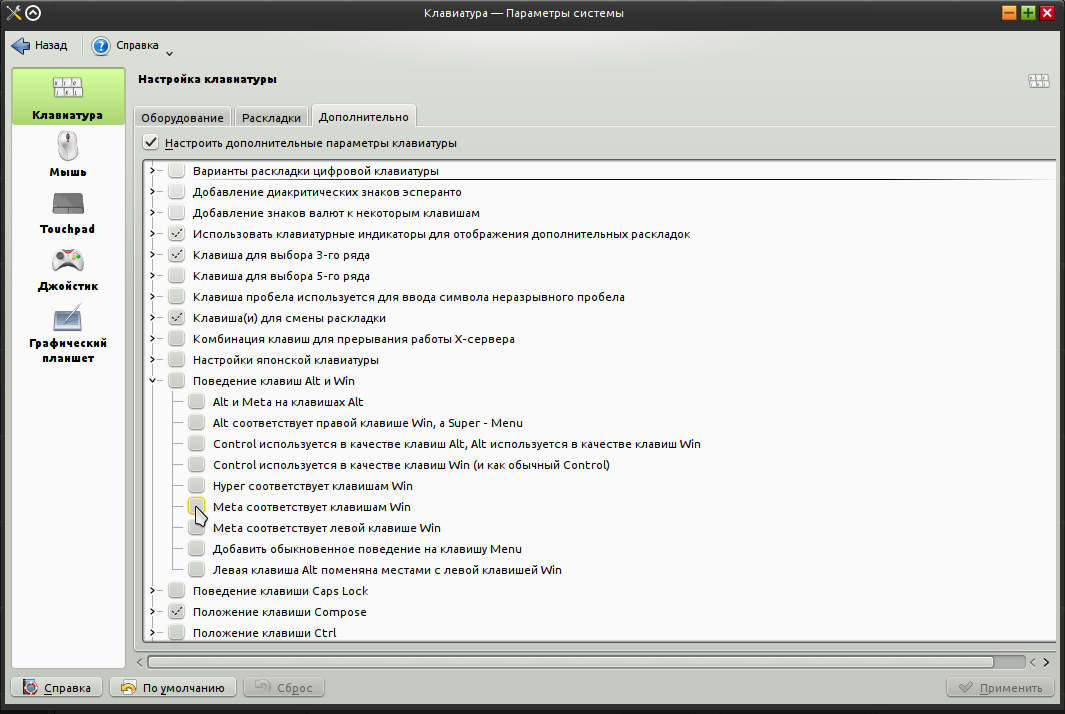Click the circle arrow icon in title bar
Viewport: 1065px width, 714px height.
(x=33, y=13)
